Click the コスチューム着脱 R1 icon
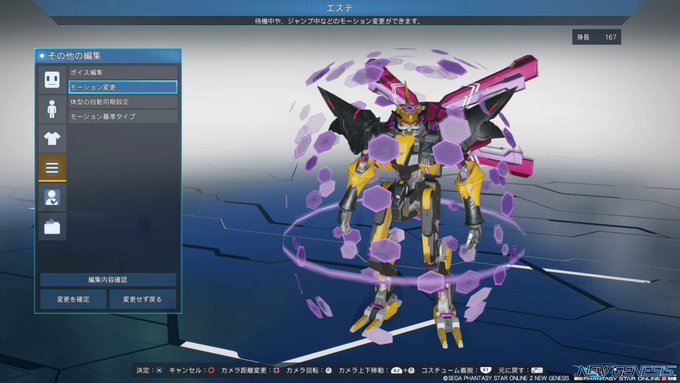 tap(486, 370)
